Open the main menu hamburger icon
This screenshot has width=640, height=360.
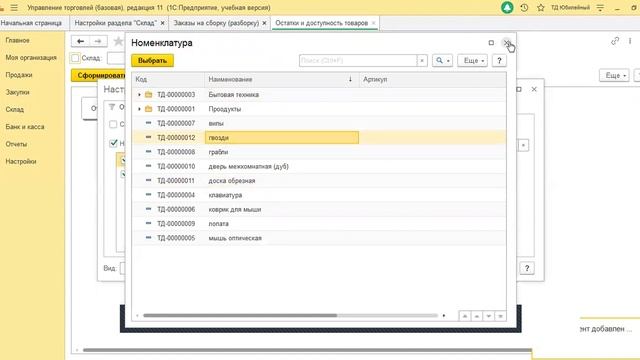14,8
